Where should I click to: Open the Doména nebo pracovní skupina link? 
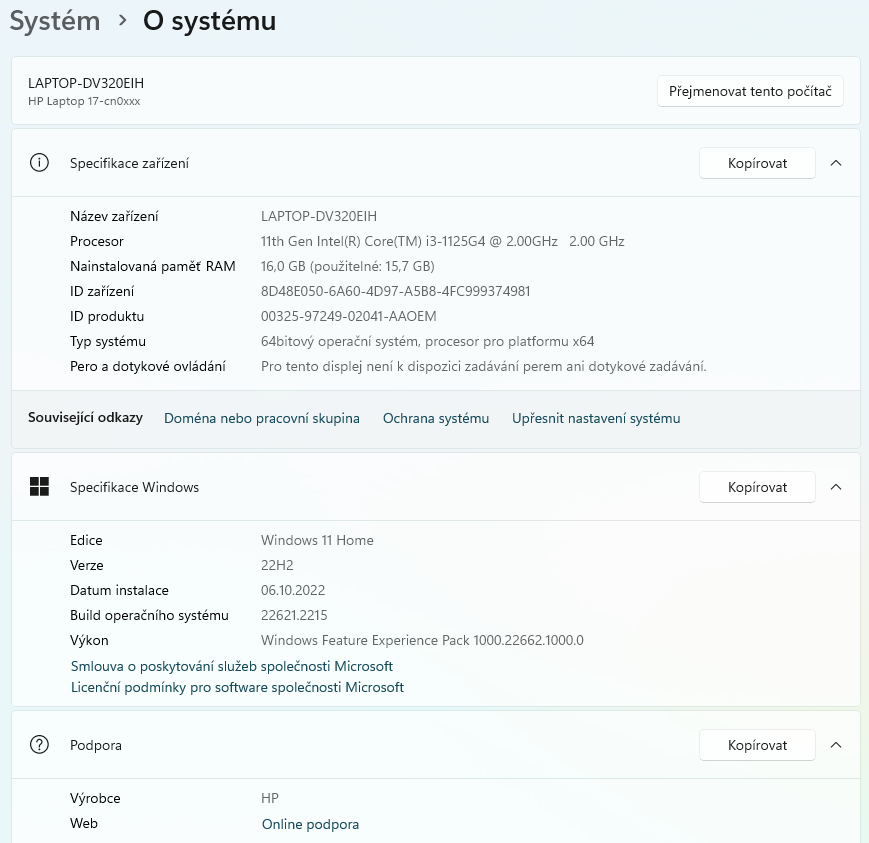[261, 418]
